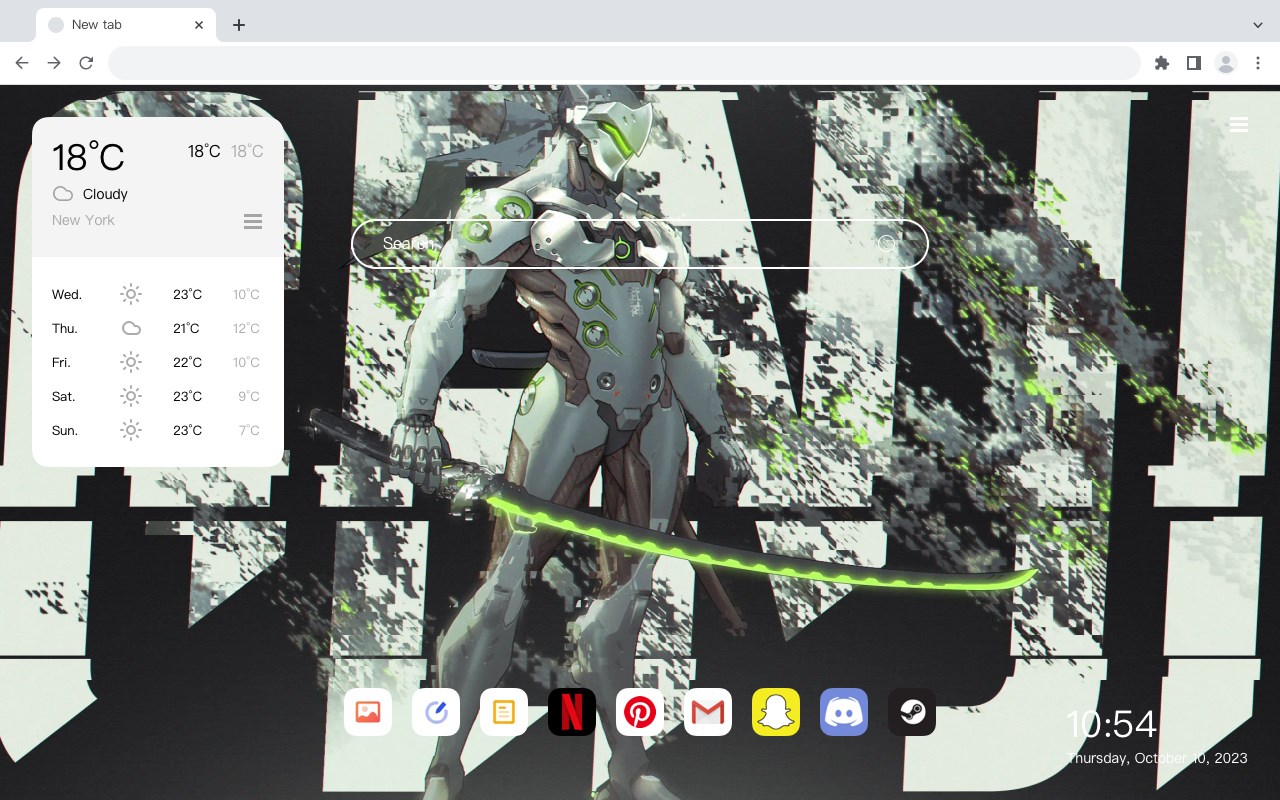Launch the Pinterest shortcut
This screenshot has width=1280, height=800.
(640, 712)
